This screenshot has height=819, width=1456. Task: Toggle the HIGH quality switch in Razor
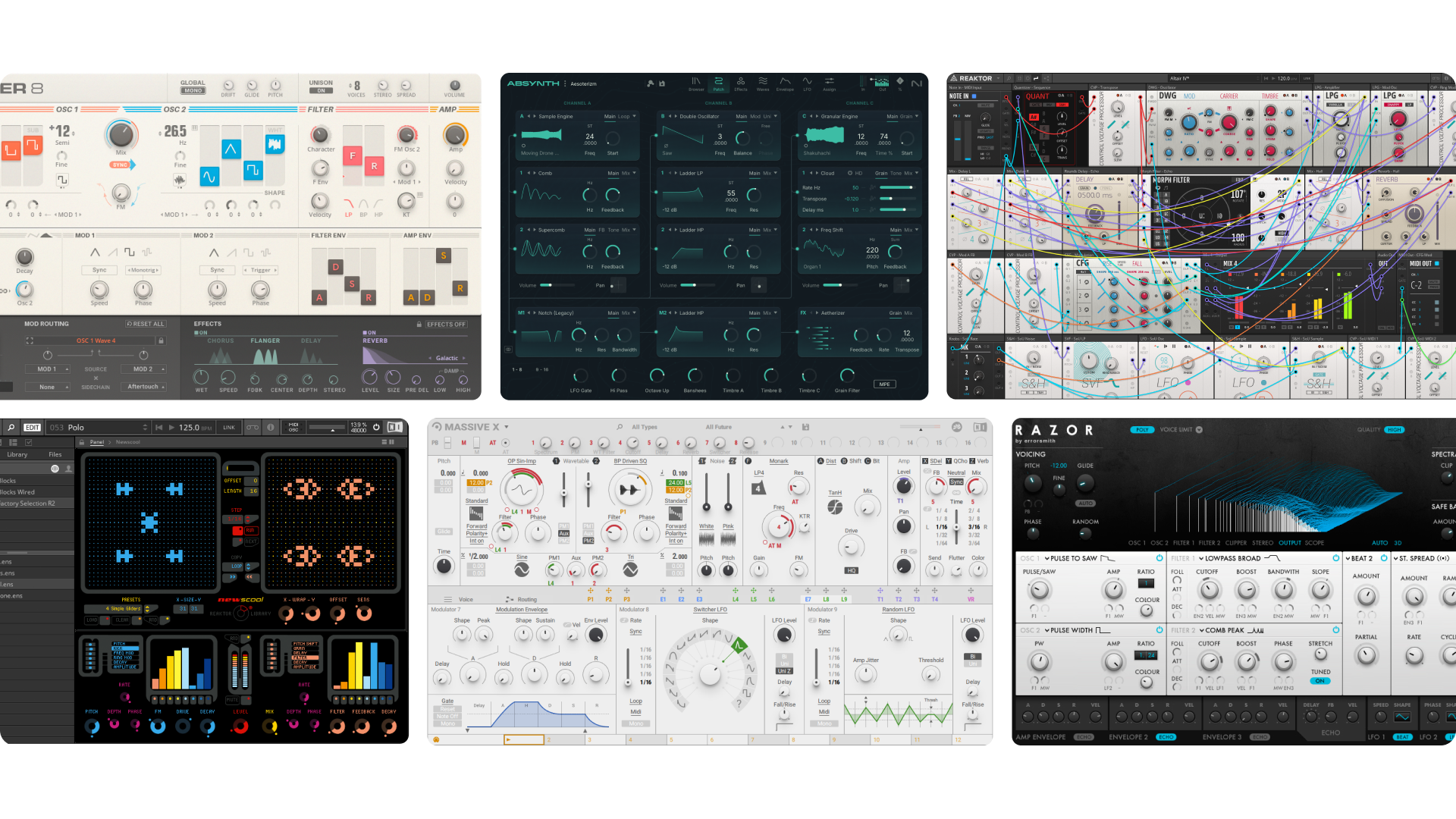(x=1394, y=430)
